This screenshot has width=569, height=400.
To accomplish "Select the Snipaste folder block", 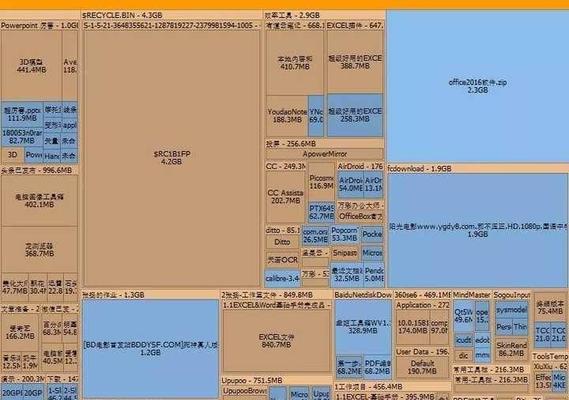I will click(344, 253).
